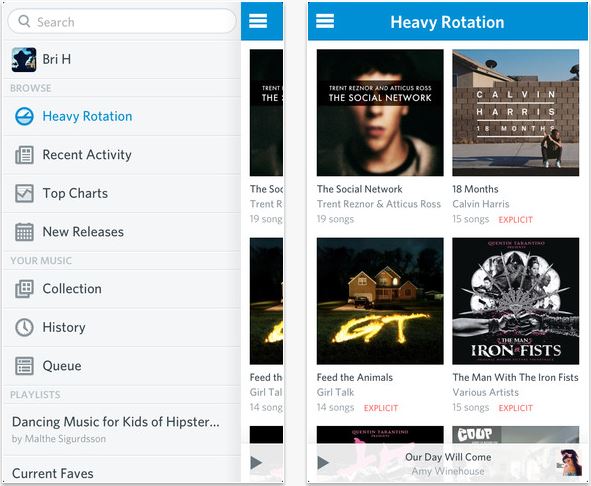This screenshot has width=591, height=486.
Task: Click now playing artist Amy Winehouse
Action: point(448,471)
